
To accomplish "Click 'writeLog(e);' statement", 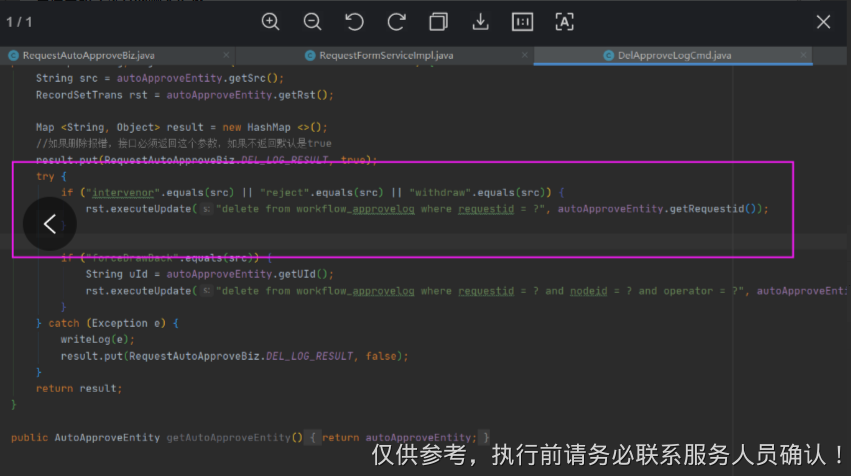I will (98, 339).
